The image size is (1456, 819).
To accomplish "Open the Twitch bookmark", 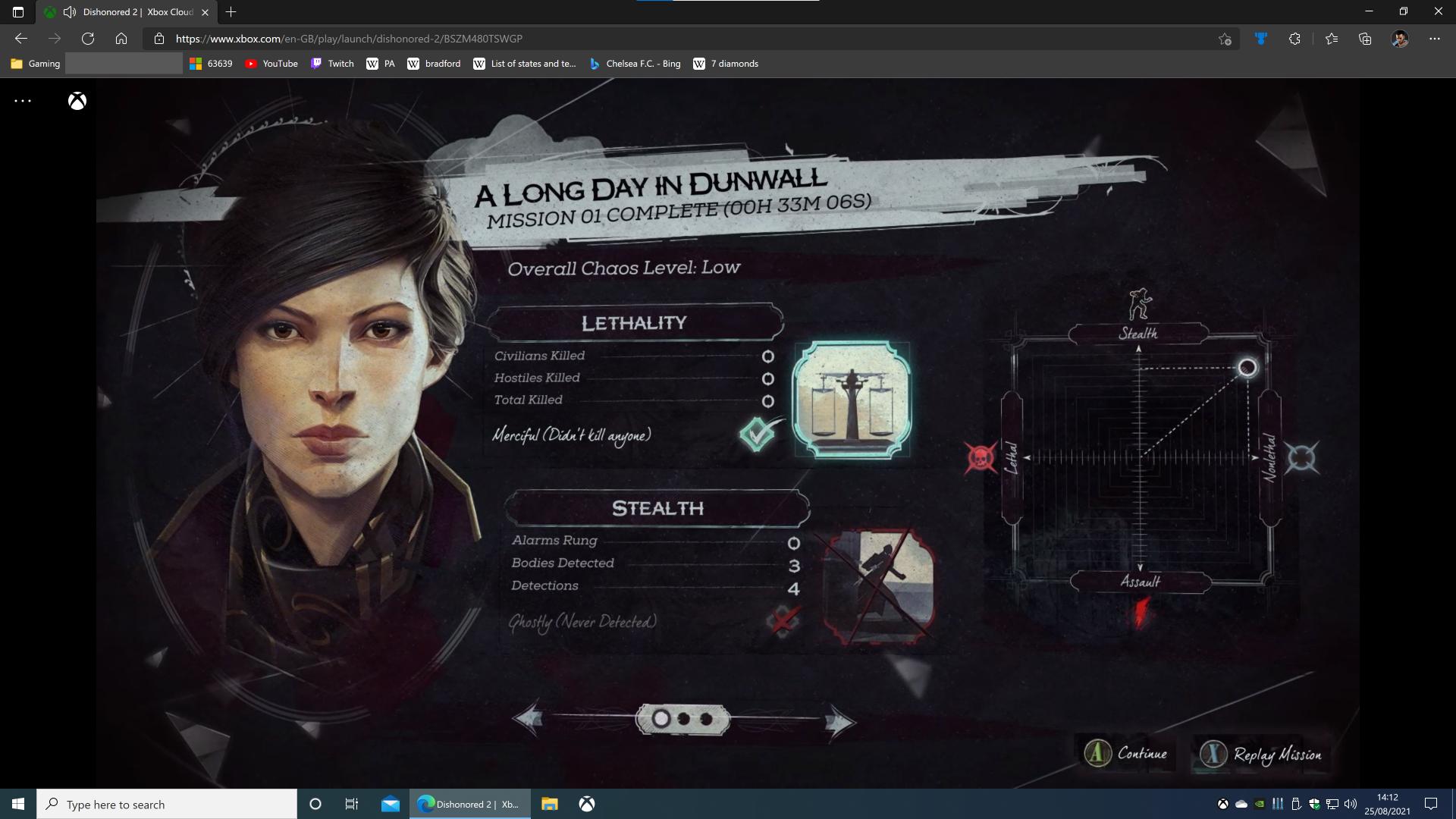I will point(332,64).
